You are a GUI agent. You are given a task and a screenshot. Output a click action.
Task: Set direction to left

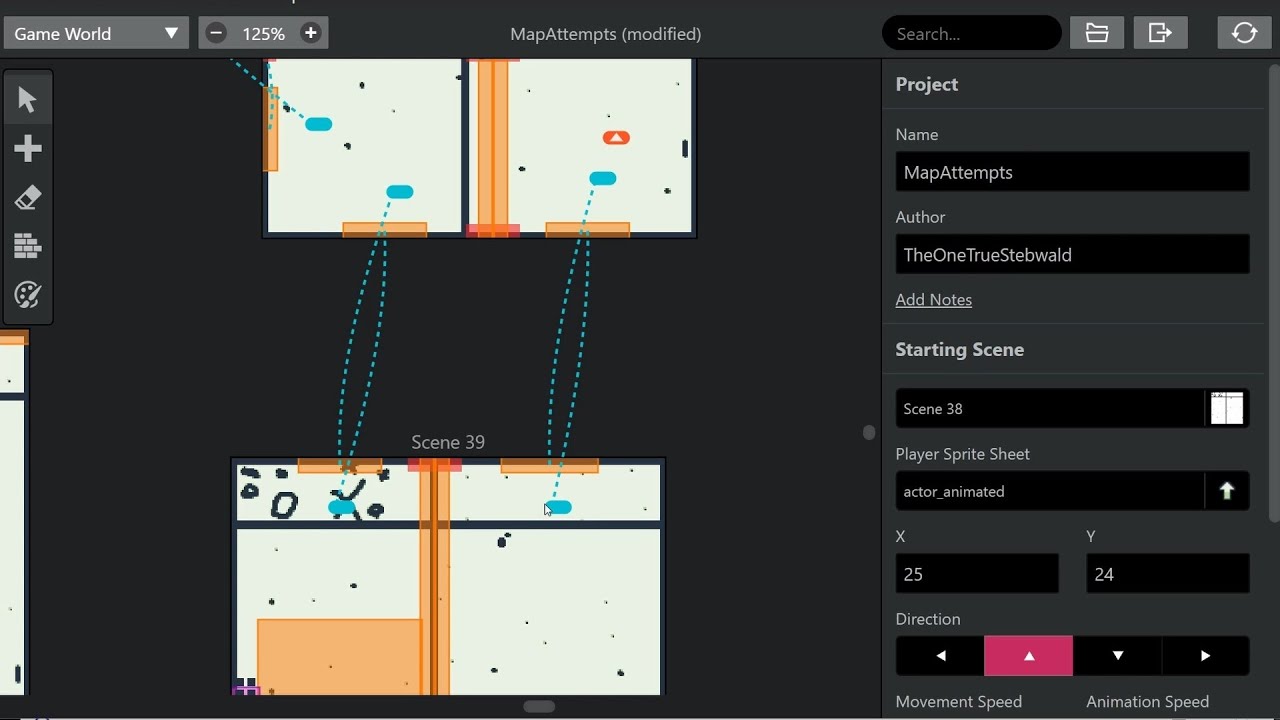pos(940,656)
